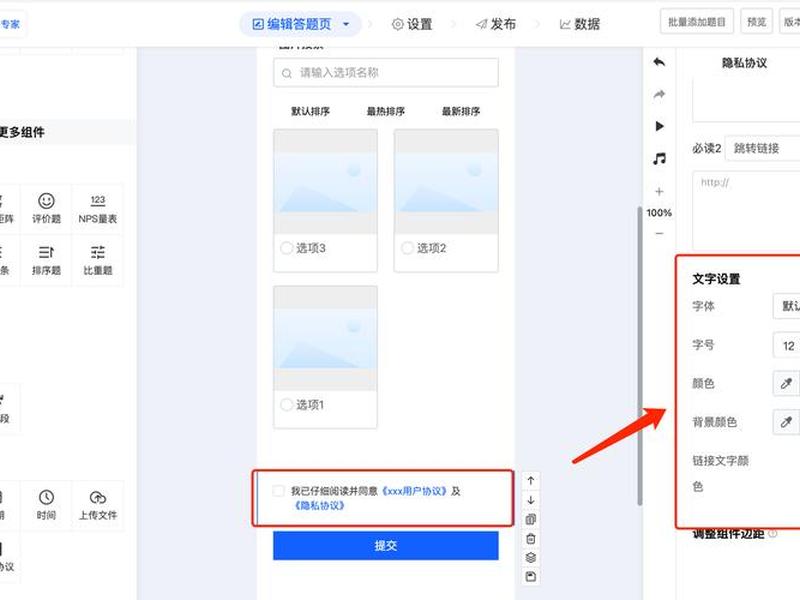
Task: Click the 字号 size field showing 12
Action: coord(786,346)
